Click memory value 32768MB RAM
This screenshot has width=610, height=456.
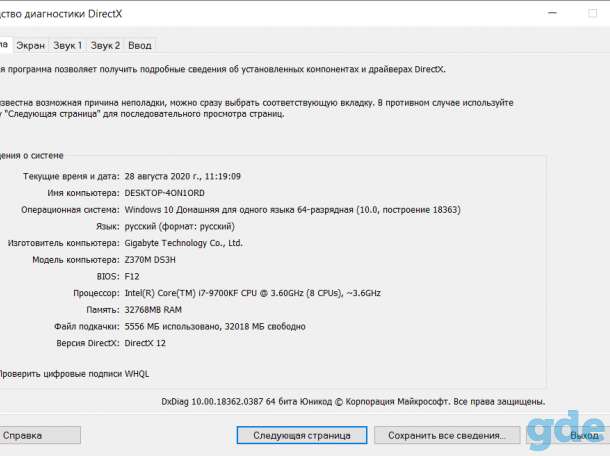(153, 310)
